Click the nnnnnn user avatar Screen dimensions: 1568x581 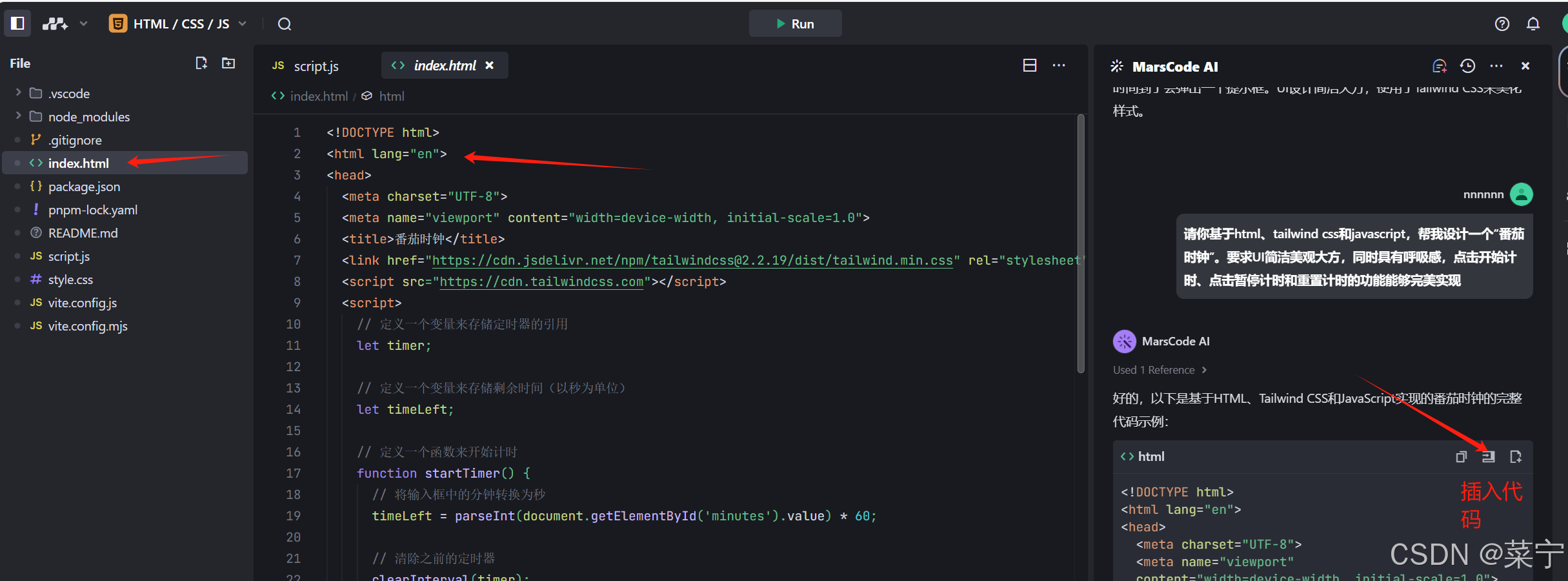1521,194
